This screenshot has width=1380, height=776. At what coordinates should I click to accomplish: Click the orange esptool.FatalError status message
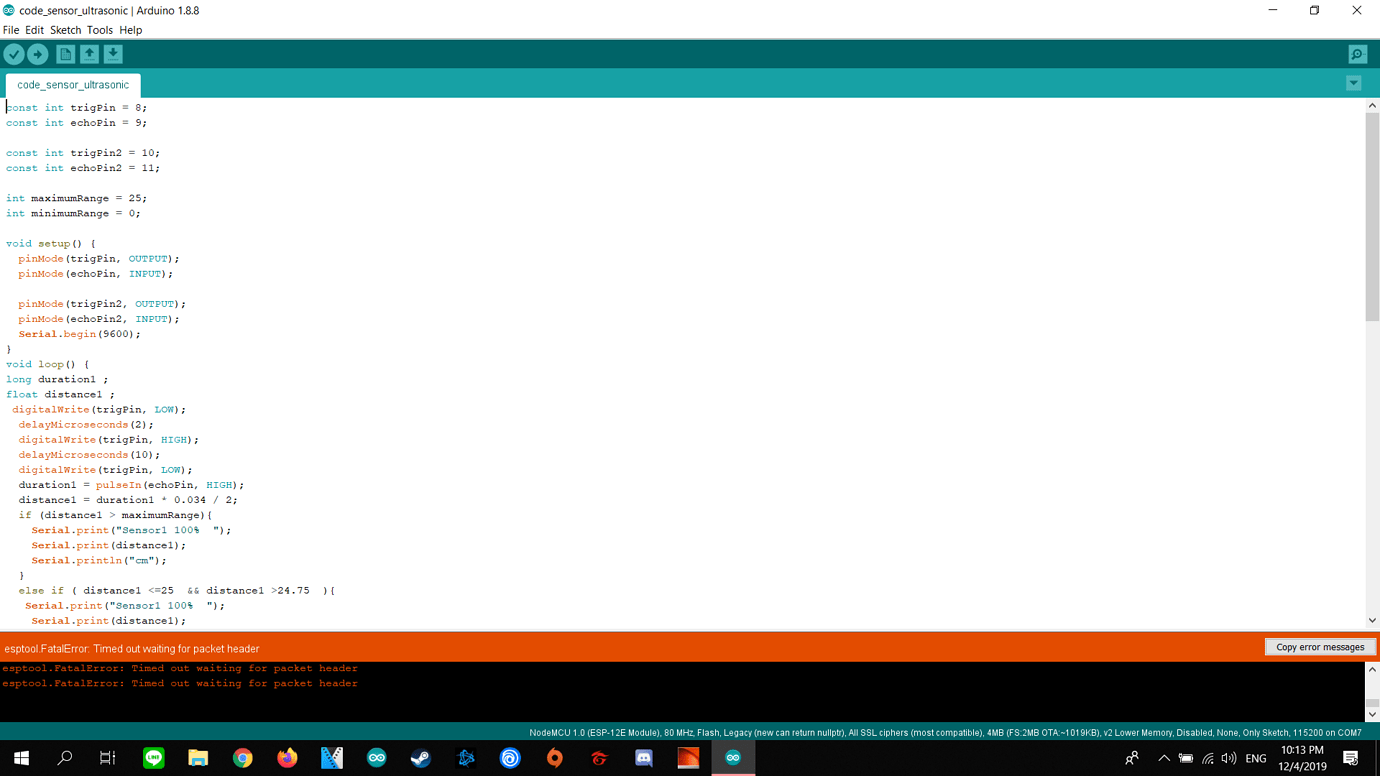132,649
